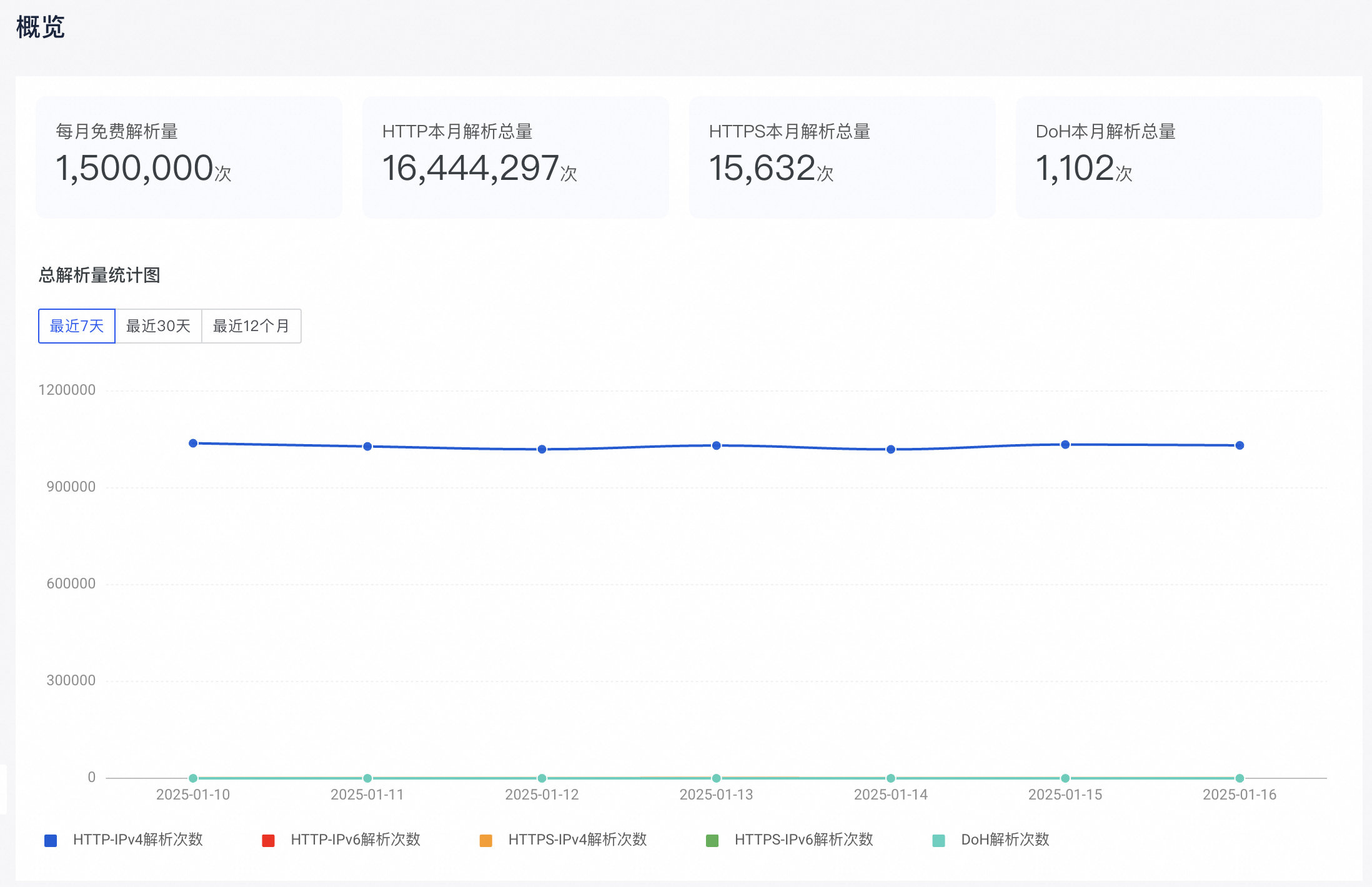Toggle DoH解析次数 legend teal swatch
Screen dimensions: 1372x887
click(x=938, y=840)
